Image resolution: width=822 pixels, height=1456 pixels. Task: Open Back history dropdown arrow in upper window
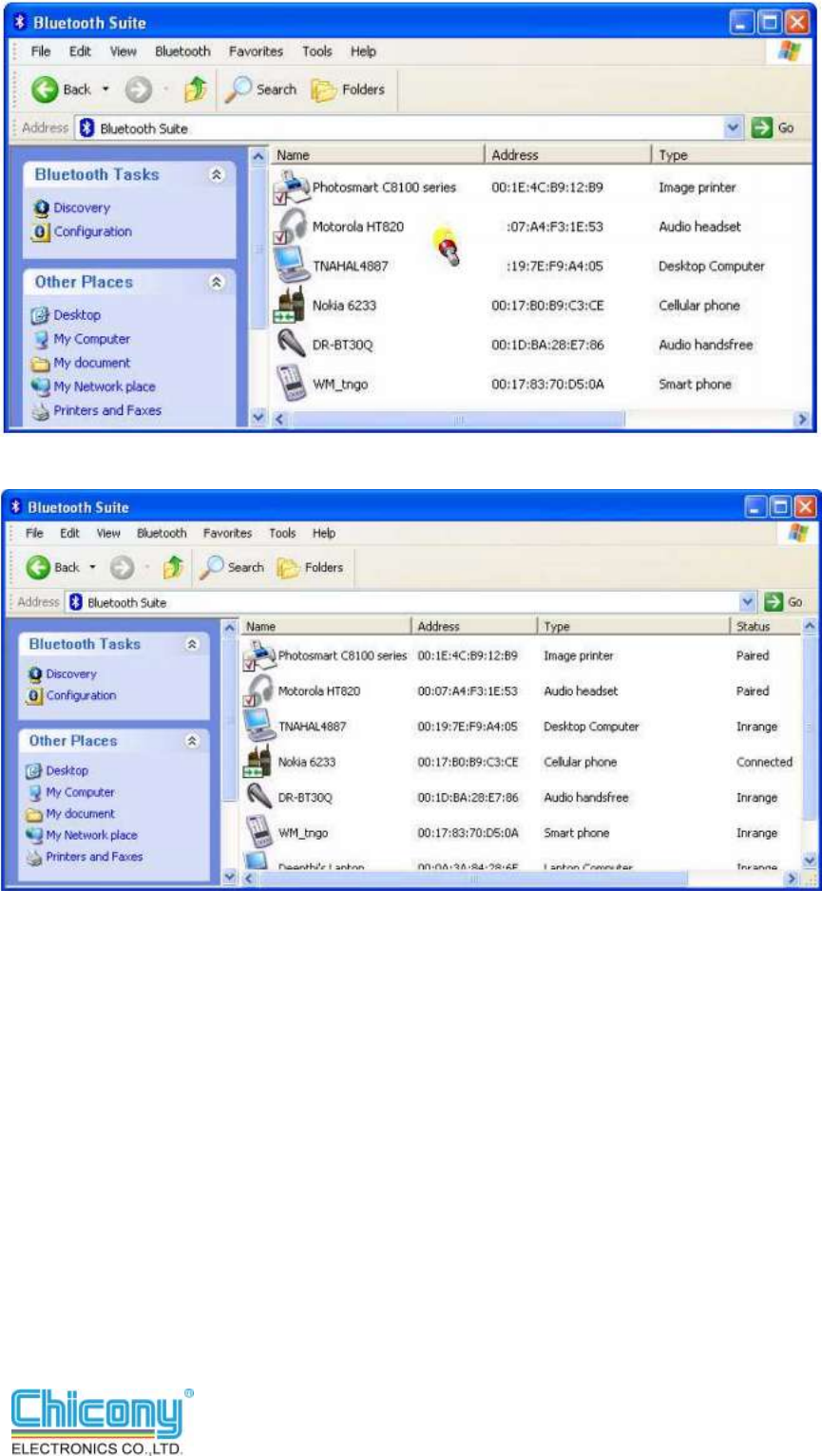click(x=105, y=89)
